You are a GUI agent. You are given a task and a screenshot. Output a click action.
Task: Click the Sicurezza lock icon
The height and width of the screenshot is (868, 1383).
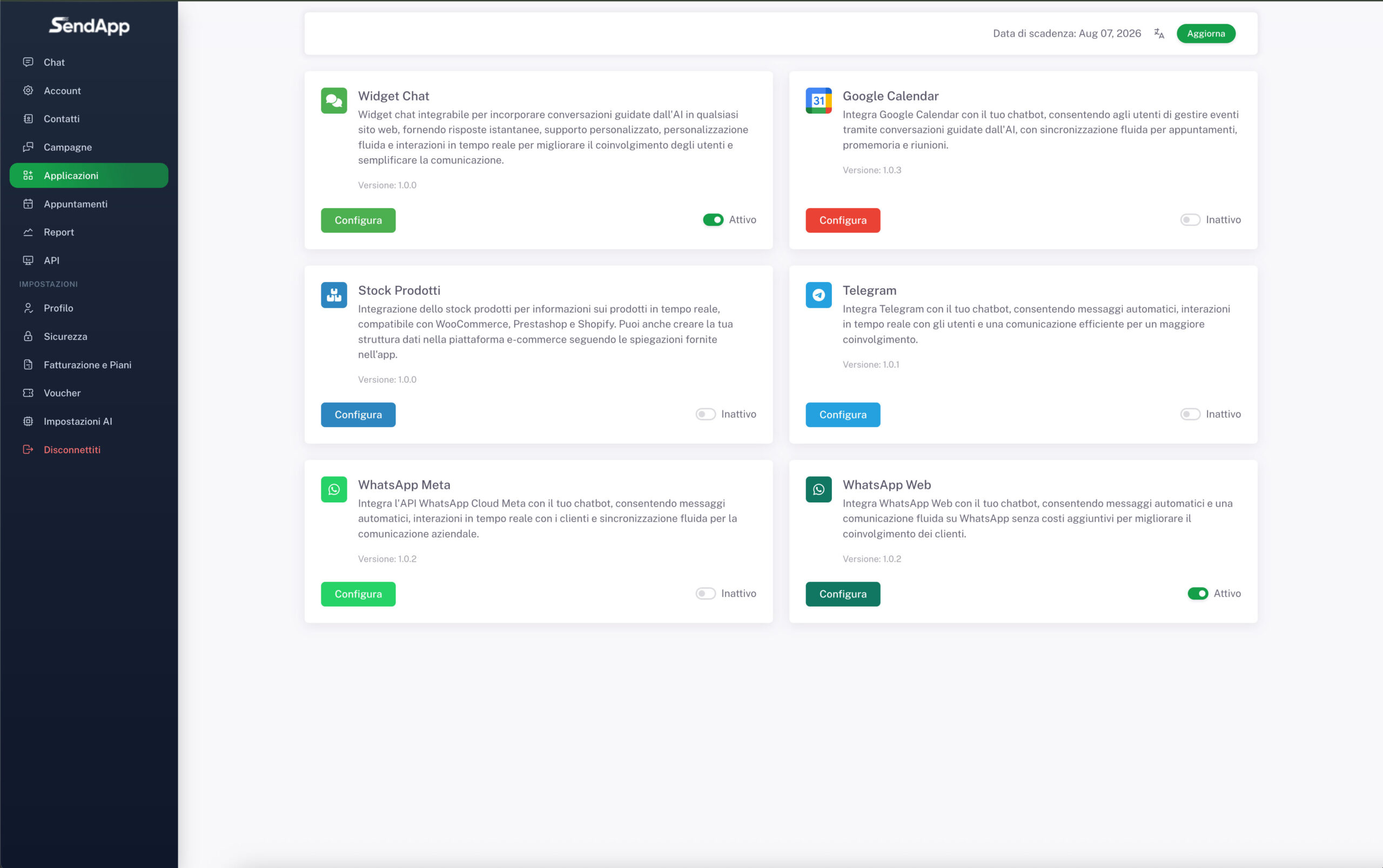28,337
